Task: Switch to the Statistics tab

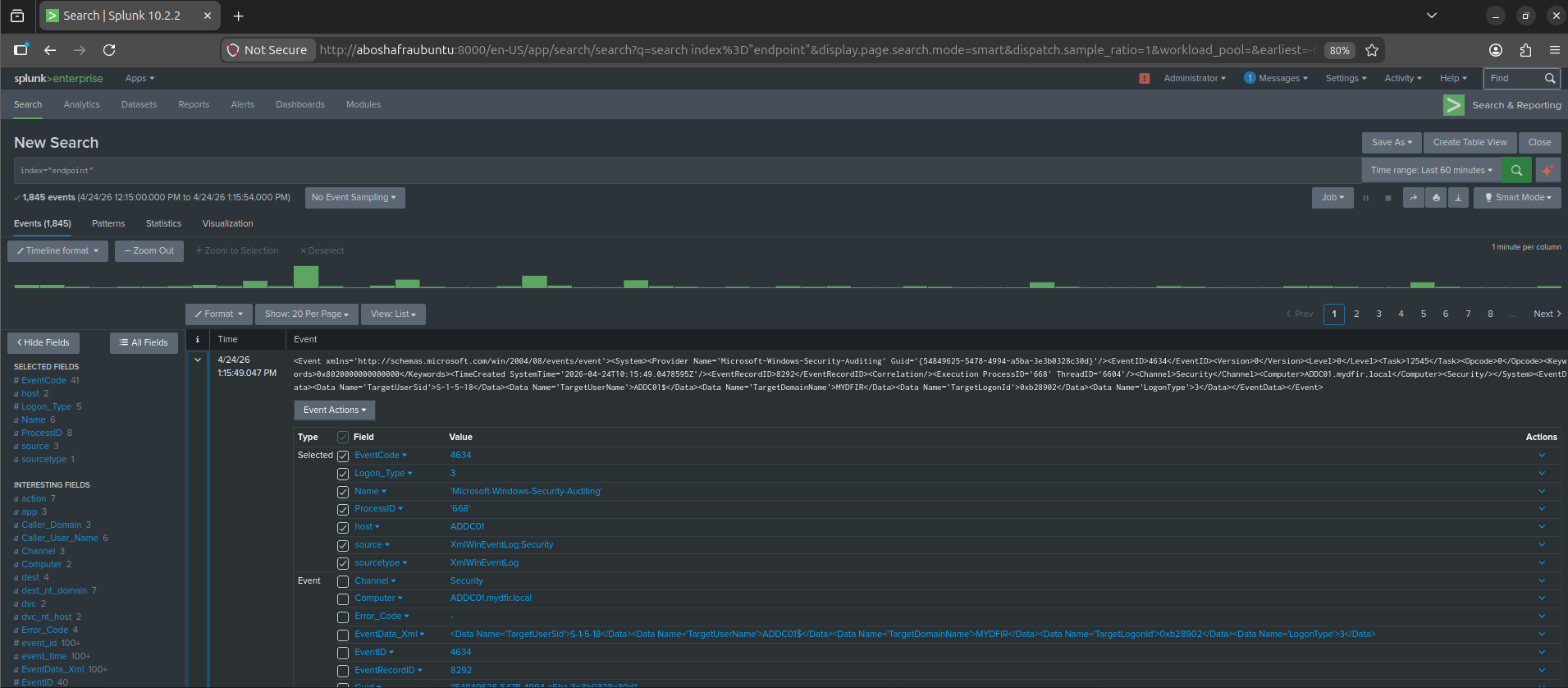Action: (x=163, y=223)
